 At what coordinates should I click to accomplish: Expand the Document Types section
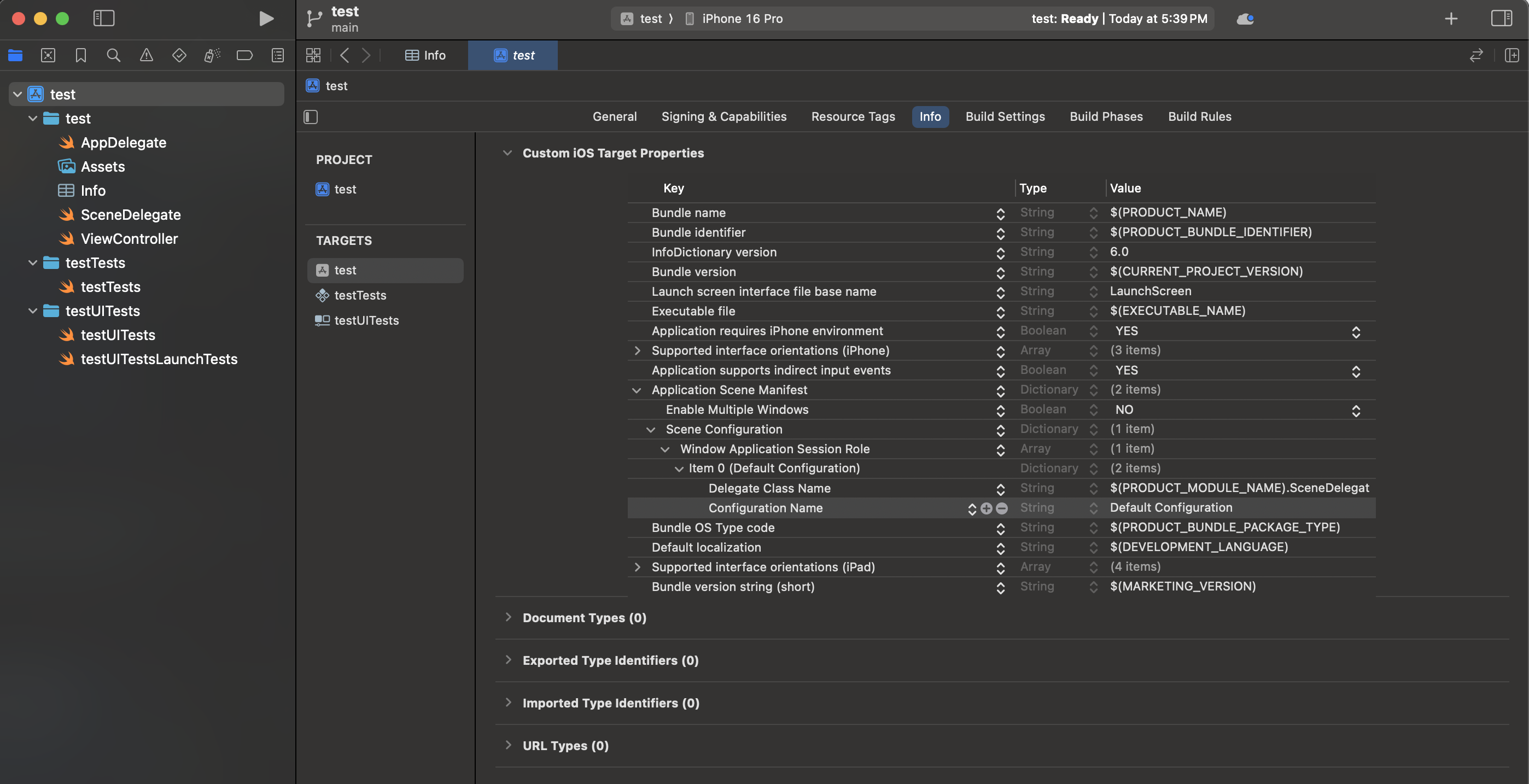[508, 617]
